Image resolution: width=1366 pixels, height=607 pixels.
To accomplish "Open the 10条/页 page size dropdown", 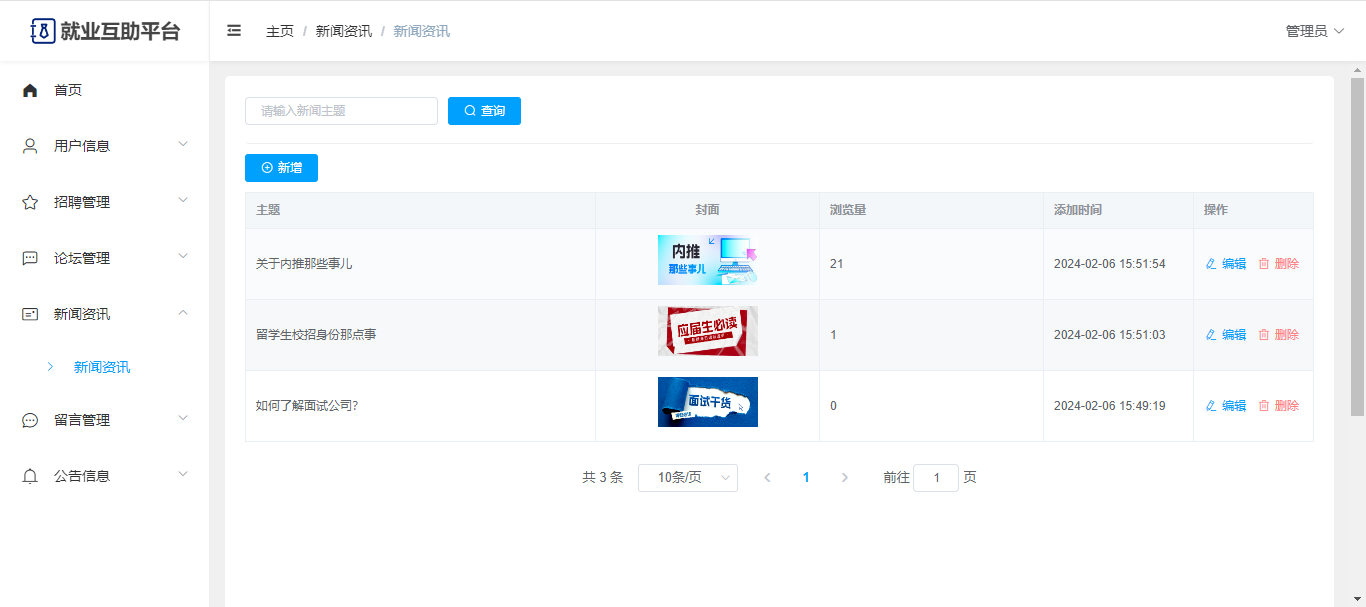I will pyautogui.click(x=687, y=478).
